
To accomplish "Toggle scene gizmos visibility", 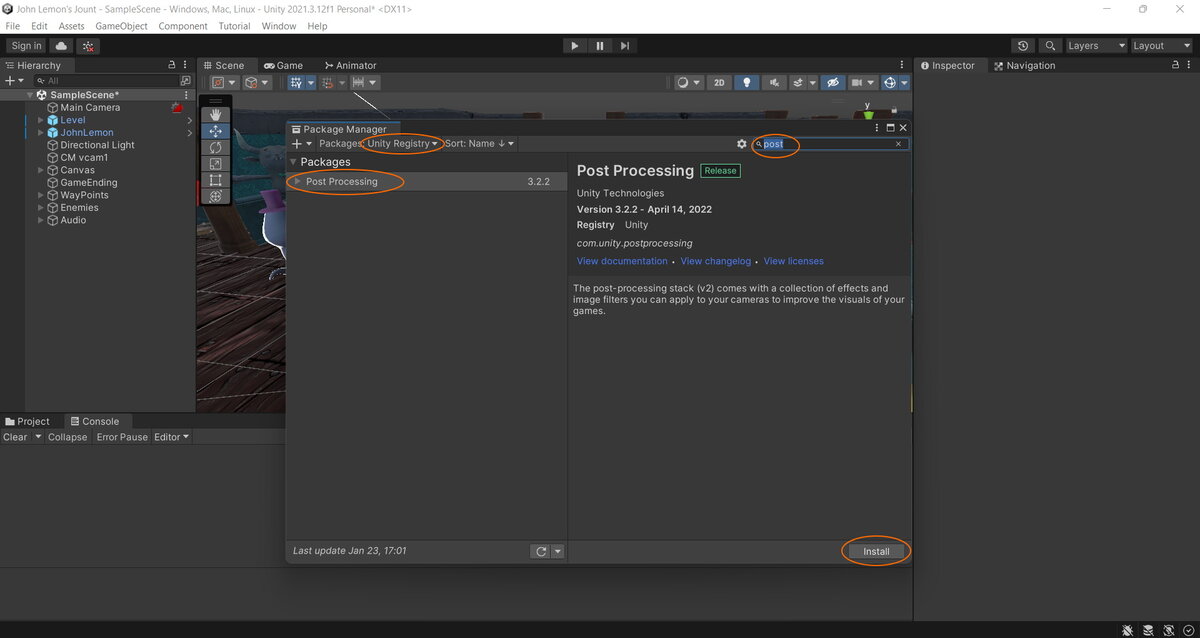I will [x=889, y=83].
